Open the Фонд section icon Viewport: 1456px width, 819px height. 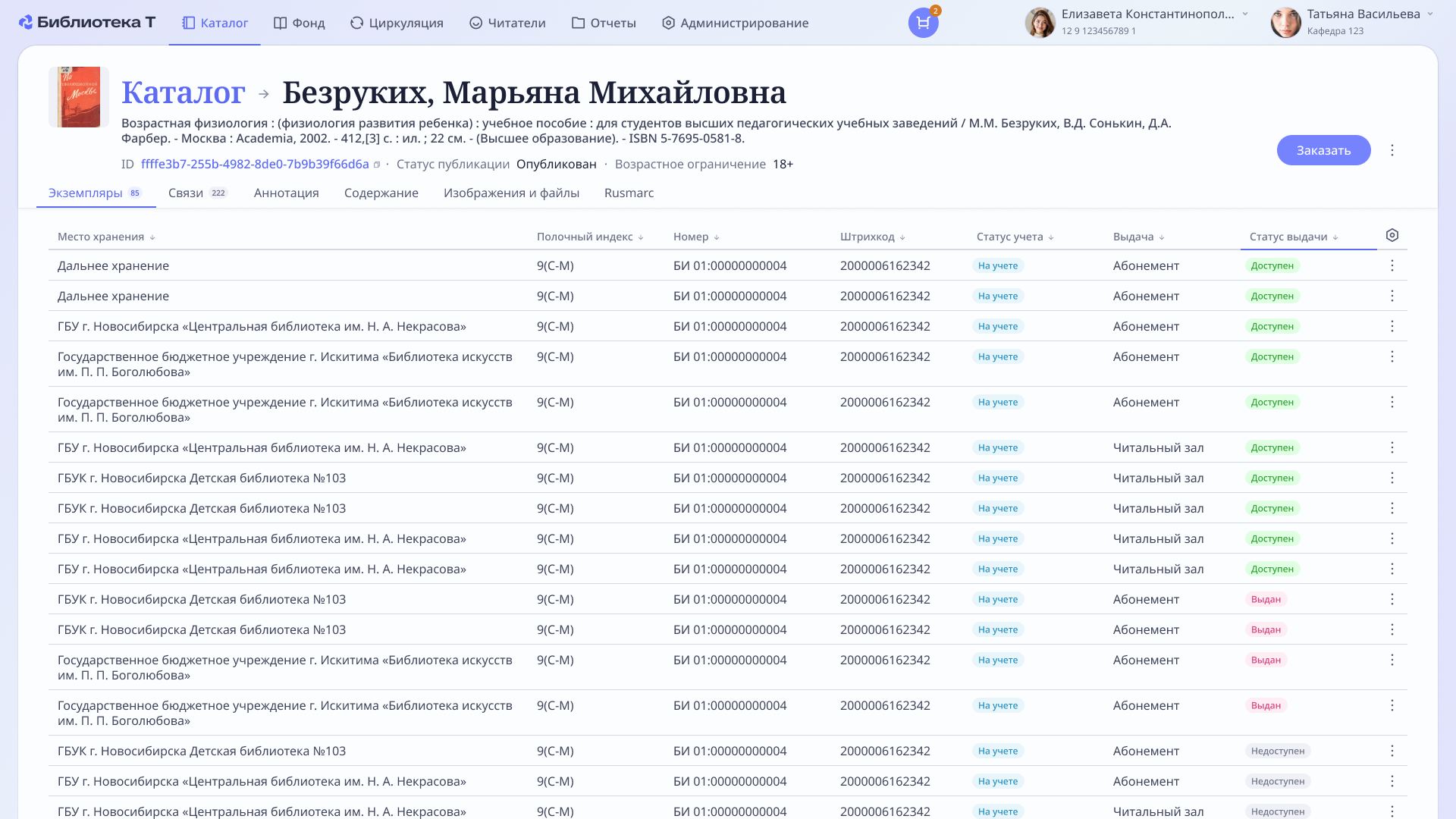tap(279, 23)
